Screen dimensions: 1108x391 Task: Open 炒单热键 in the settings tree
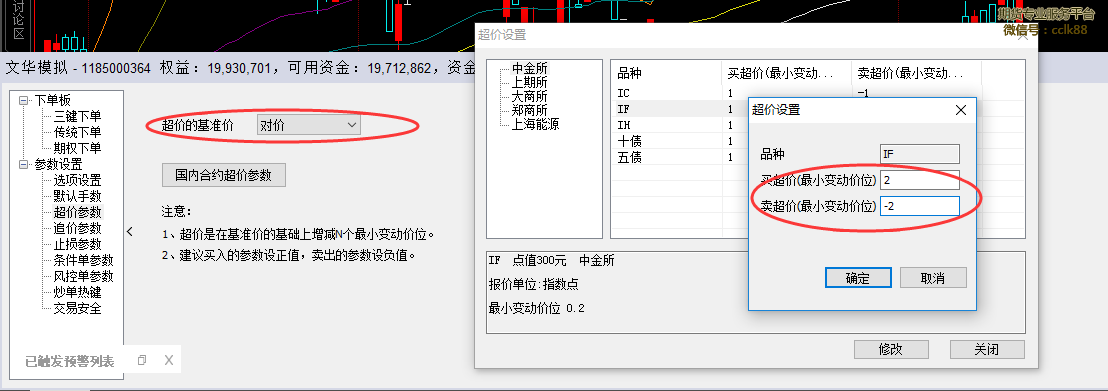(77, 292)
